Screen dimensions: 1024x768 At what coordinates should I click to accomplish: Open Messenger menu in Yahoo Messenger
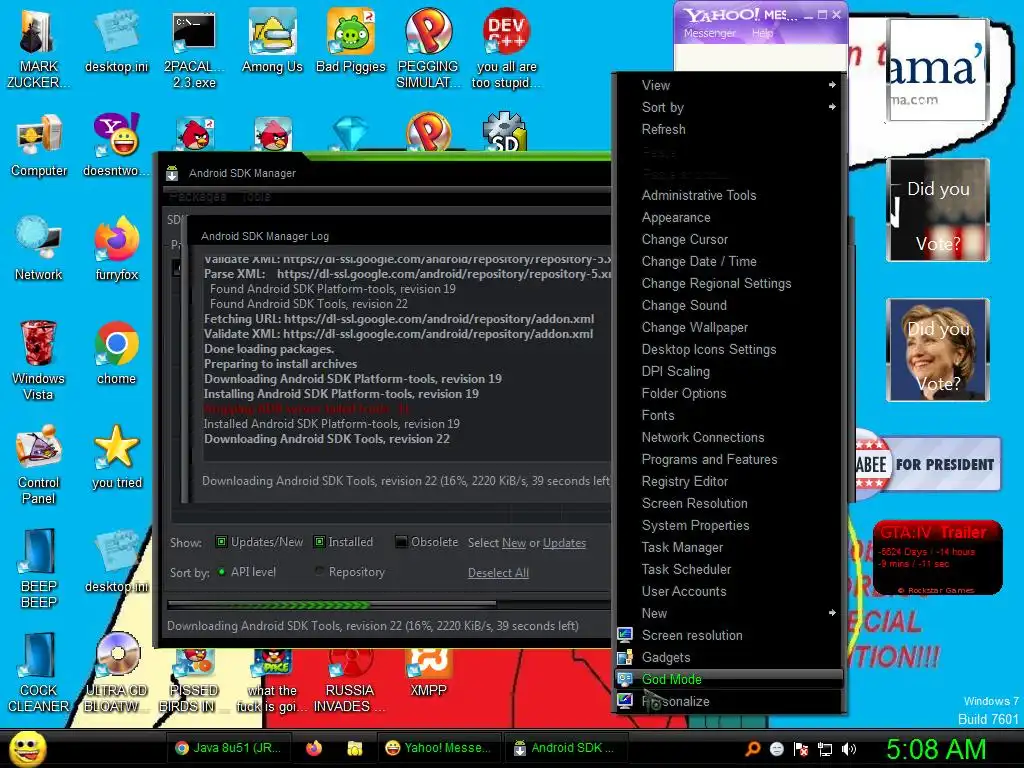click(x=709, y=33)
